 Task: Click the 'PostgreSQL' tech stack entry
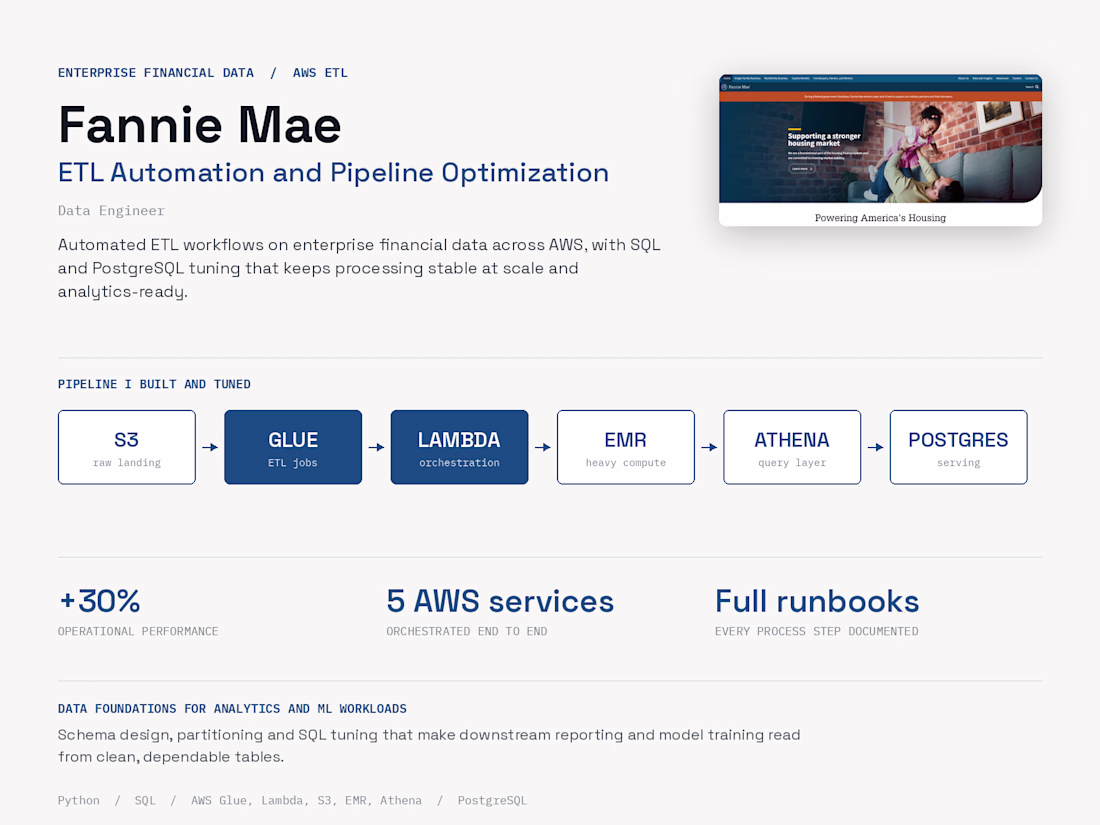(x=492, y=800)
